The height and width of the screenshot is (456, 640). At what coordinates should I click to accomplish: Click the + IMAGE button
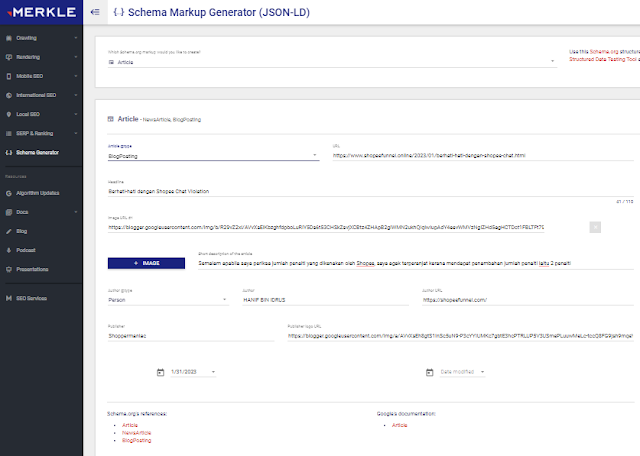click(146, 263)
